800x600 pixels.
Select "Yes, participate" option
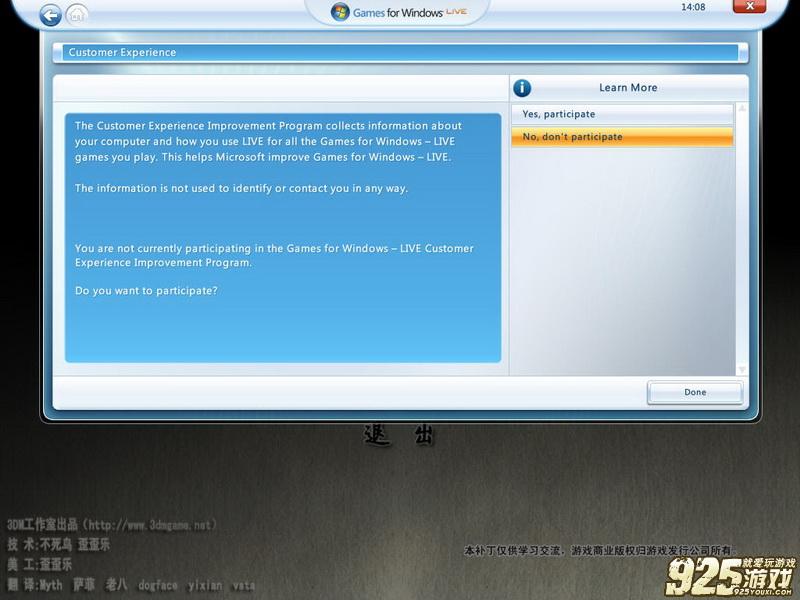click(x=622, y=114)
